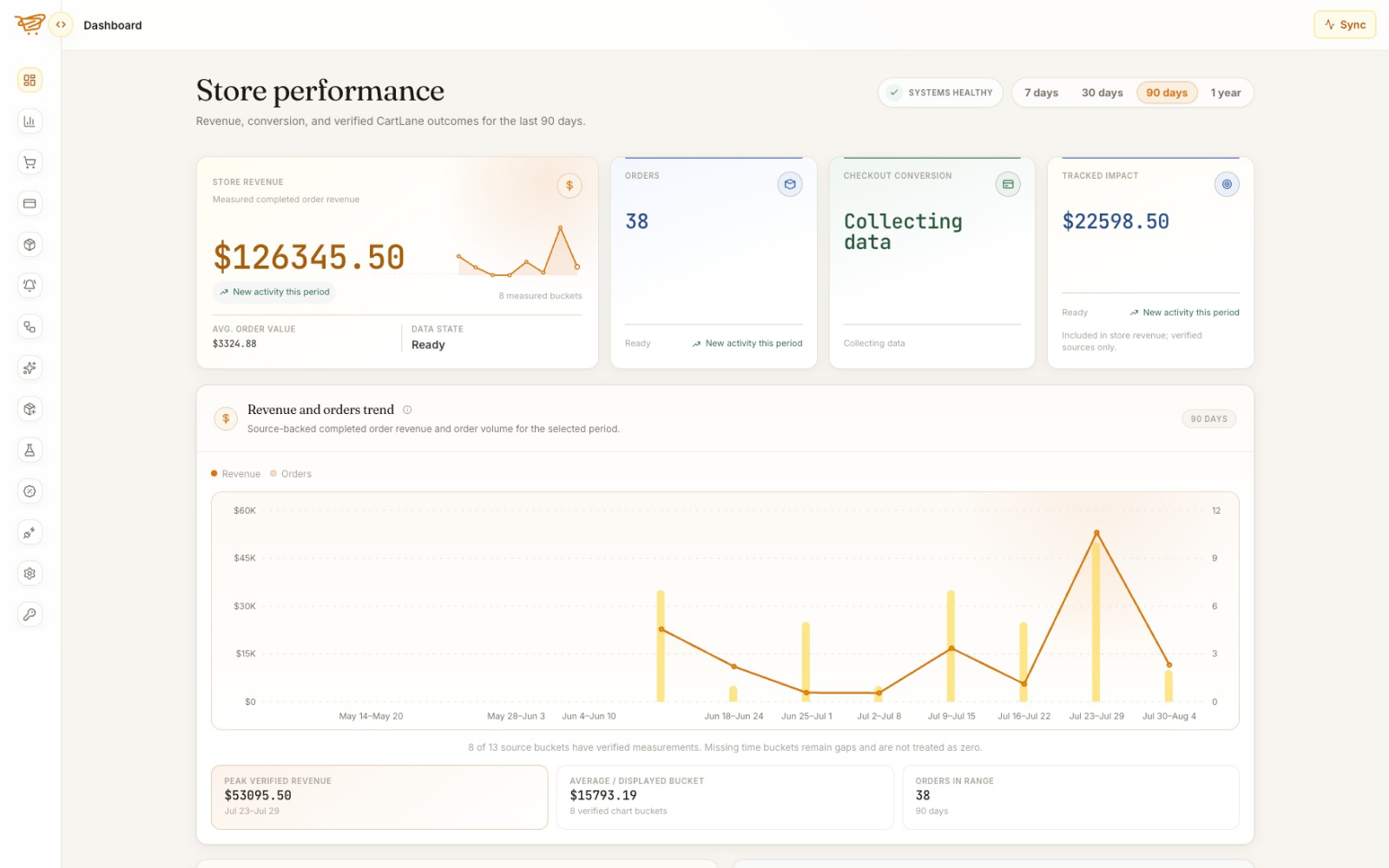Viewport: 1389px width, 868px height.
Task: Click the Dashboard breadcrumb label
Action: tap(113, 25)
